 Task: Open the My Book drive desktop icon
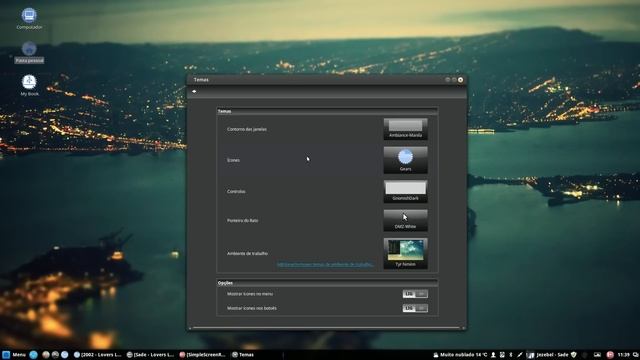point(29,85)
